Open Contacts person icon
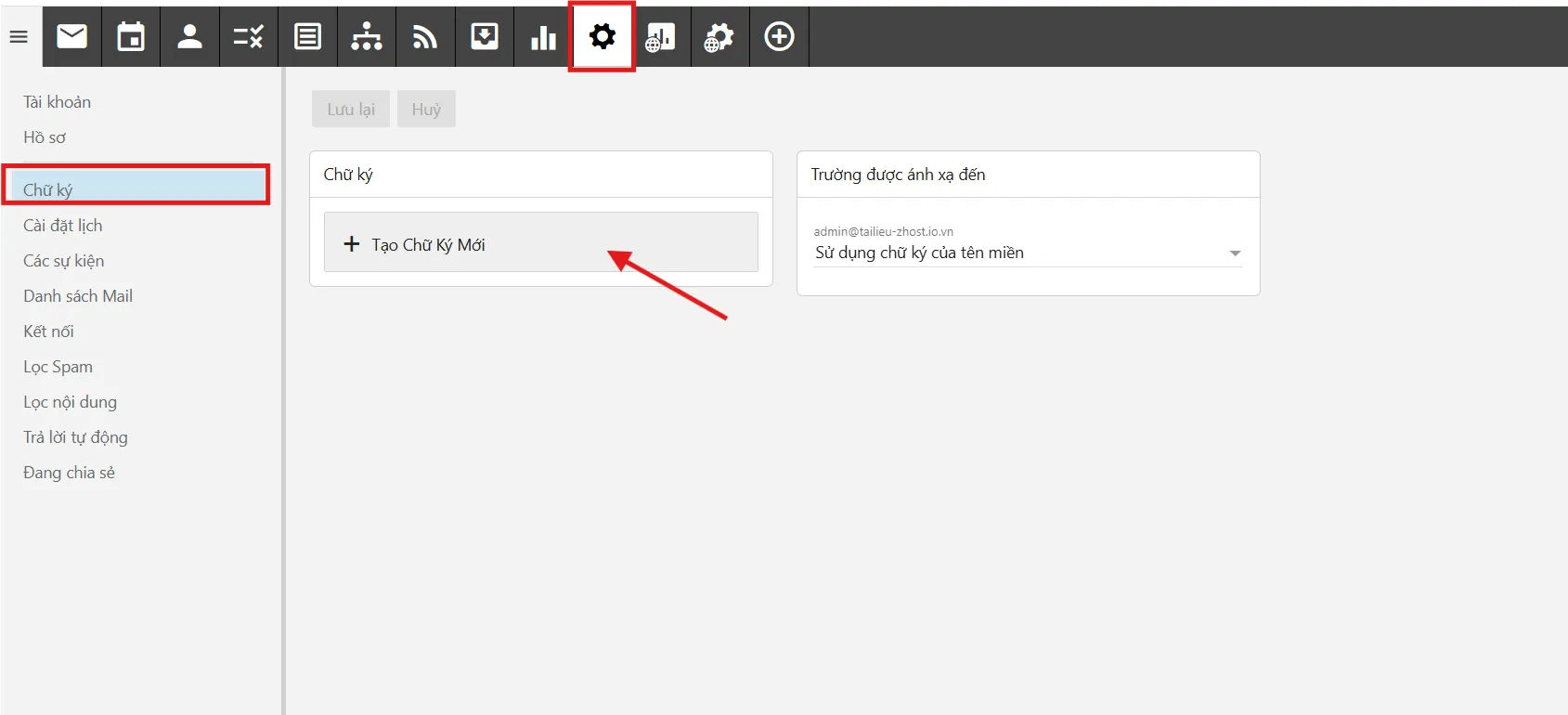 (x=189, y=37)
